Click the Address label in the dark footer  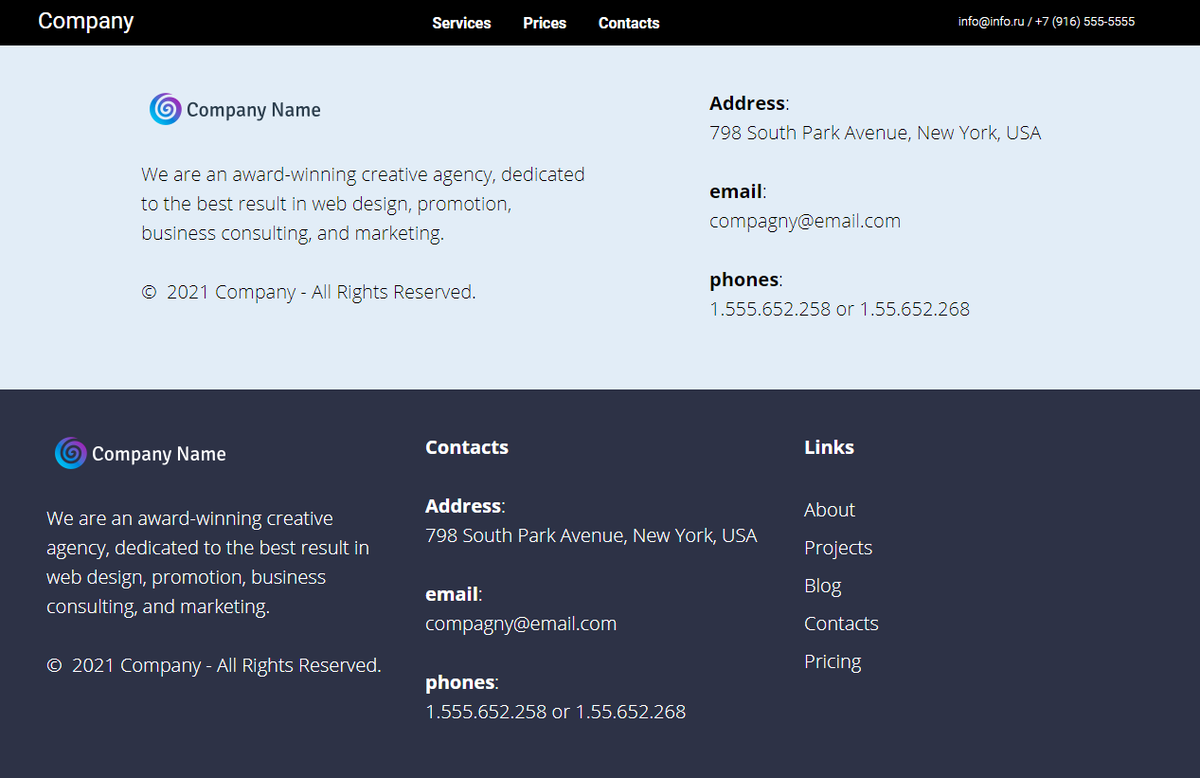(x=463, y=506)
